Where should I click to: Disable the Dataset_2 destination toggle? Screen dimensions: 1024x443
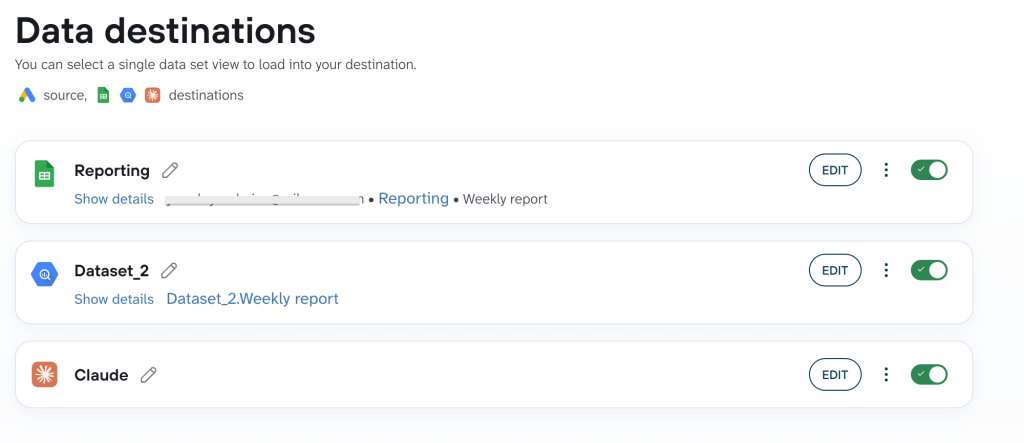[x=929, y=270]
